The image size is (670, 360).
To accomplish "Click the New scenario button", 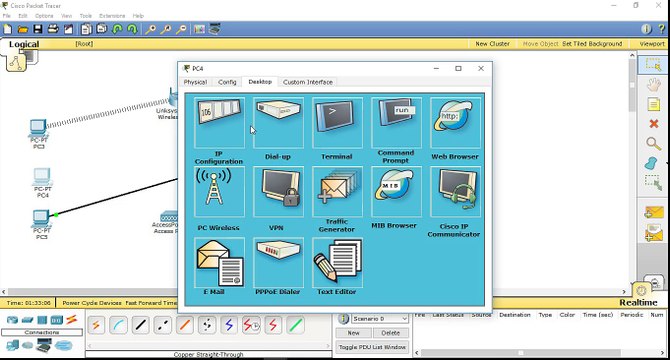I will (x=353, y=333).
